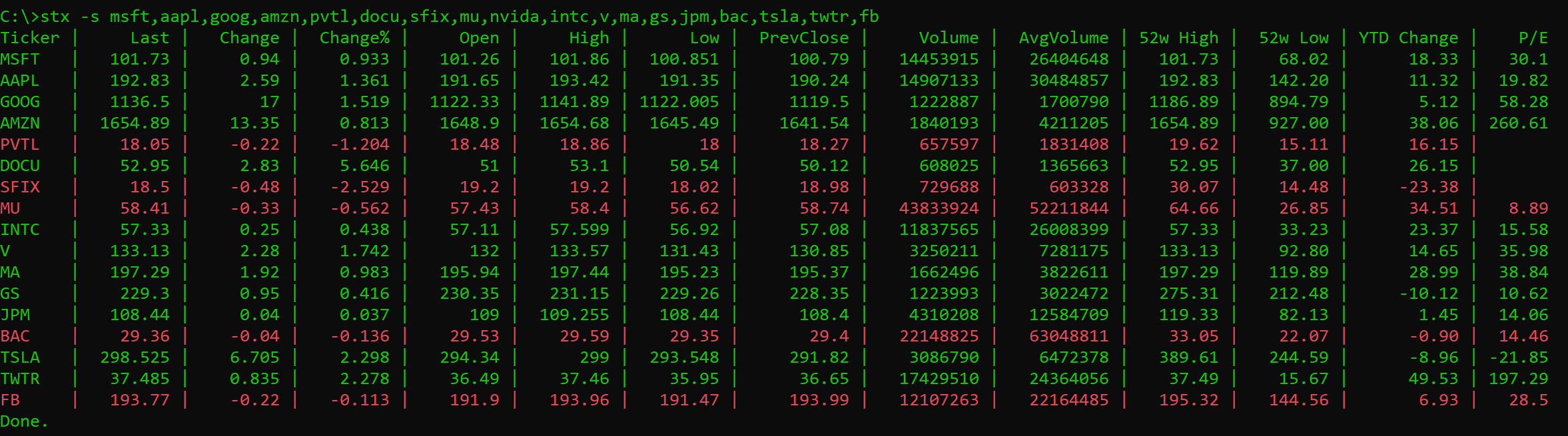
Task: Click JPM change percent 0.037
Action: (x=364, y=315)
